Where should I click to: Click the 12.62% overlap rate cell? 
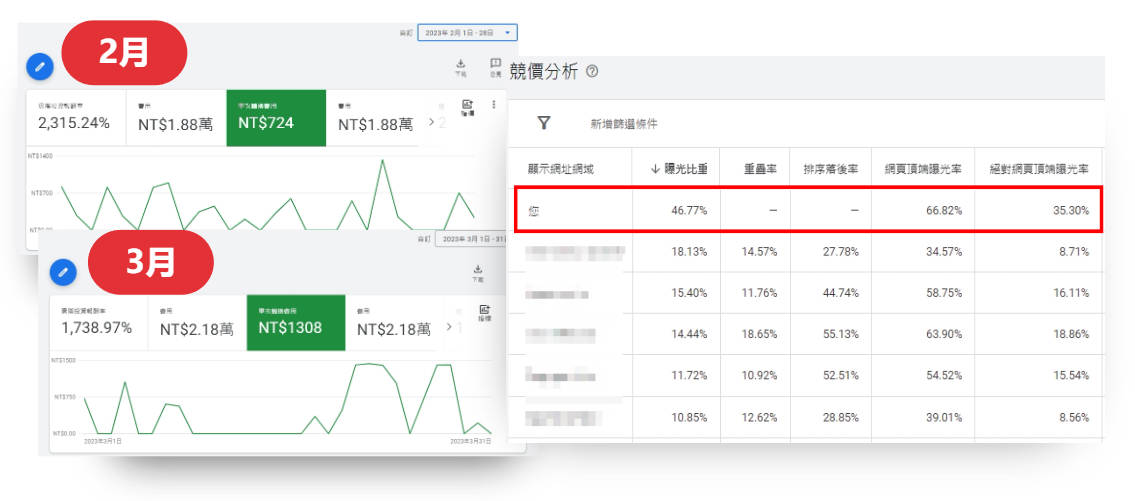(x=759, y=417)
